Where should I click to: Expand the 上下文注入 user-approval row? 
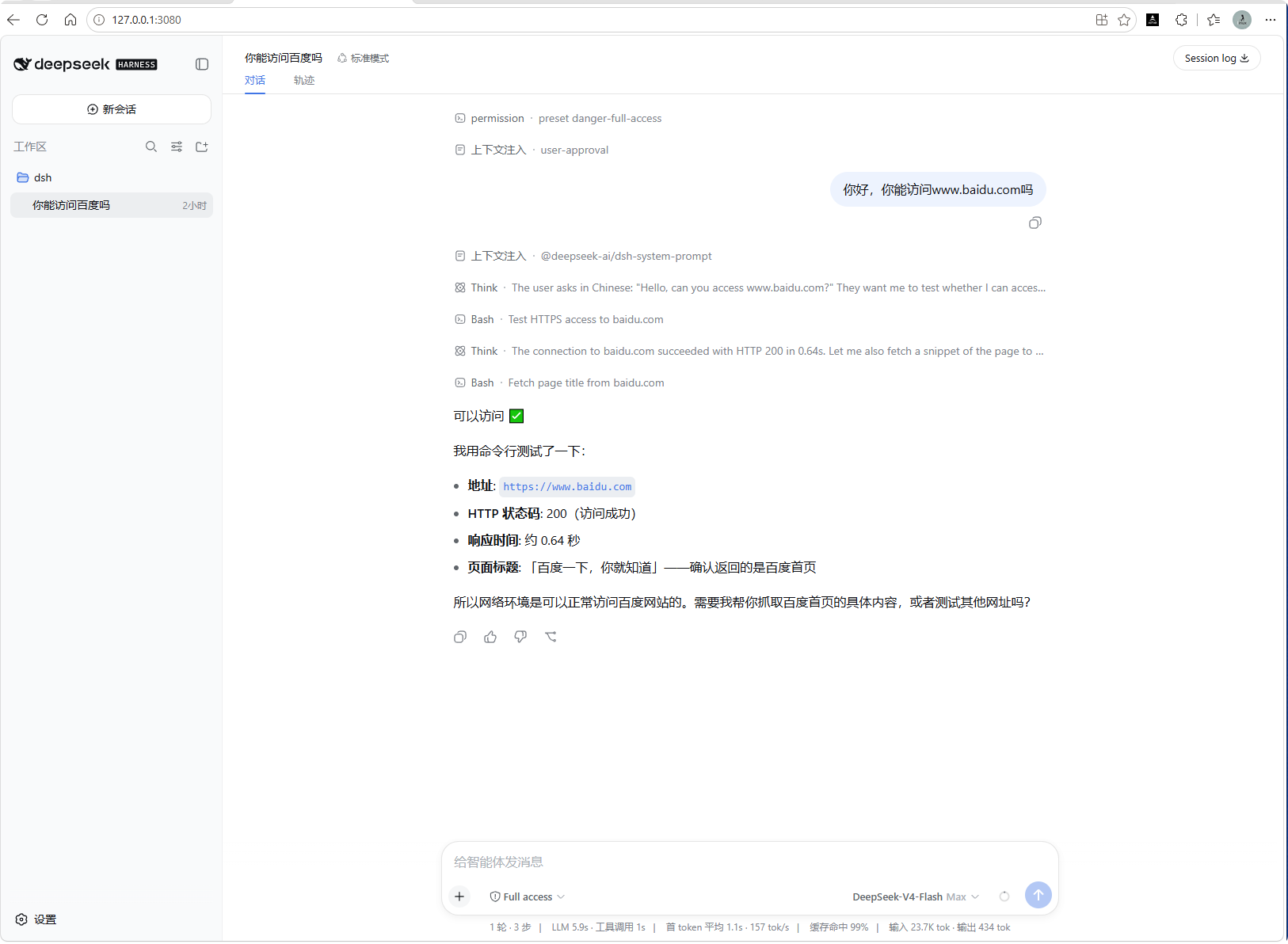coord(532,150)
